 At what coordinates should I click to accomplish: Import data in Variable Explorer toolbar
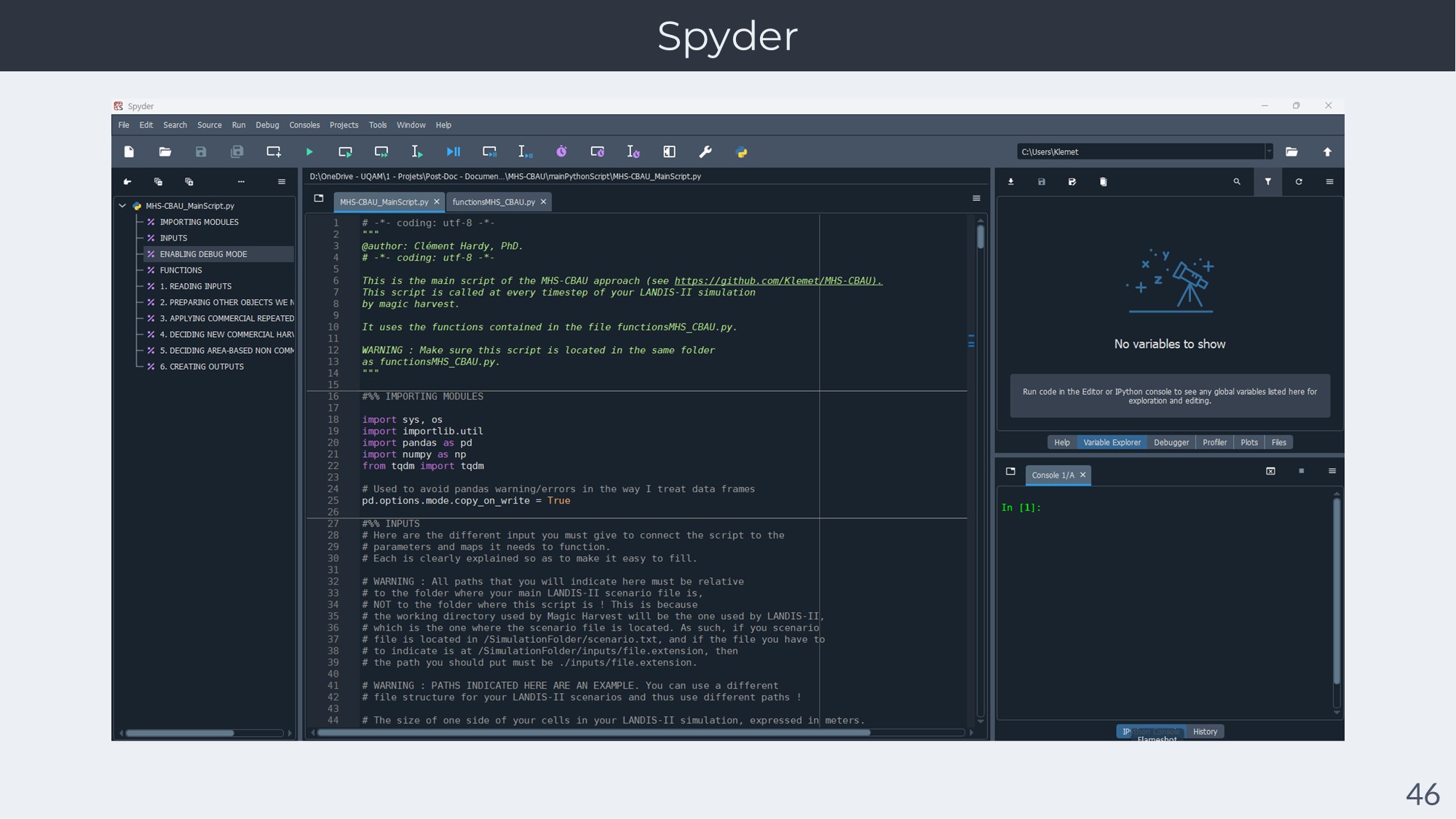[1010, 182]
